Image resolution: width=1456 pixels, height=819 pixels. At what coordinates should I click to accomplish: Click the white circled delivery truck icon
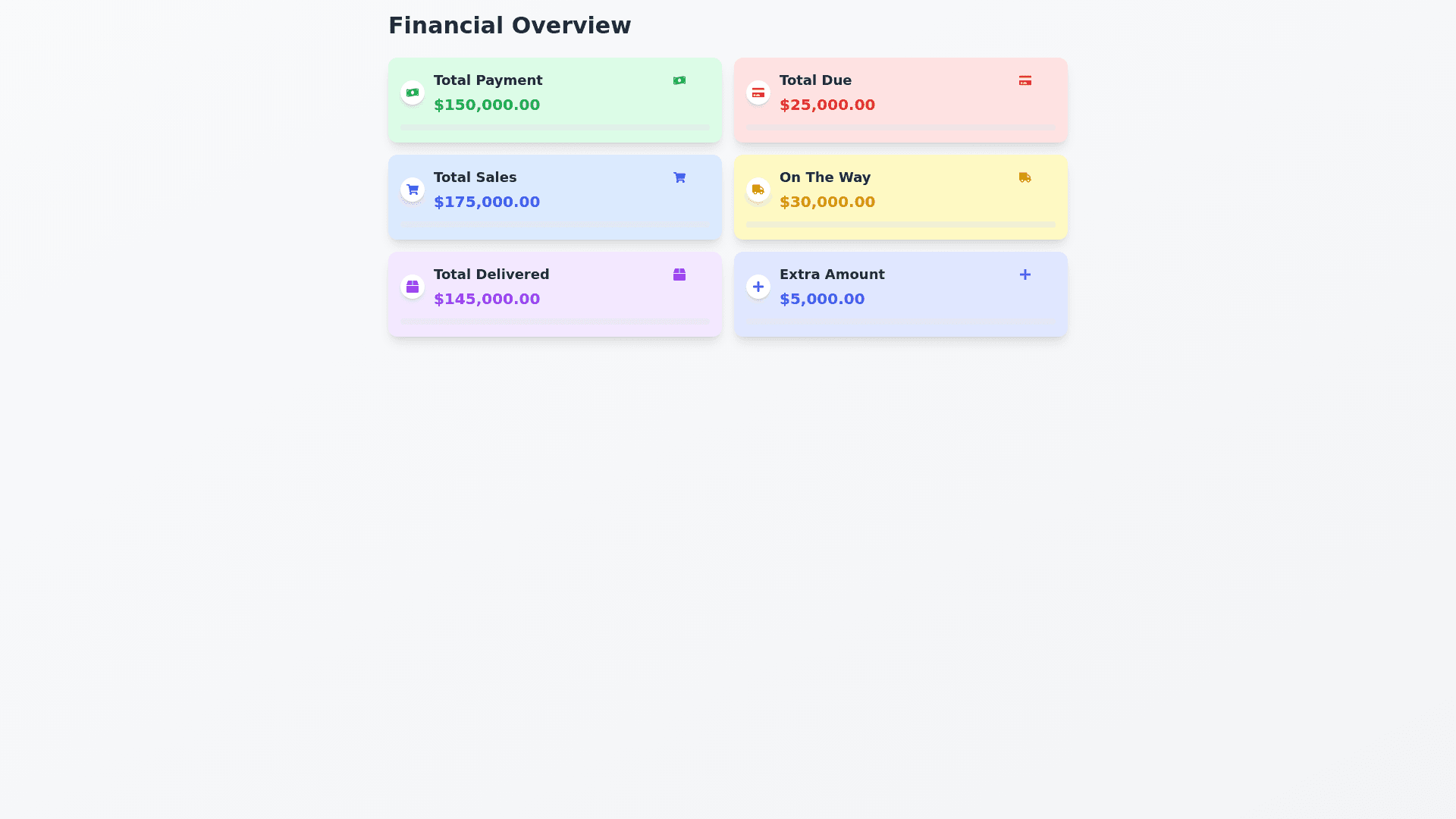(x=758, y=190)
